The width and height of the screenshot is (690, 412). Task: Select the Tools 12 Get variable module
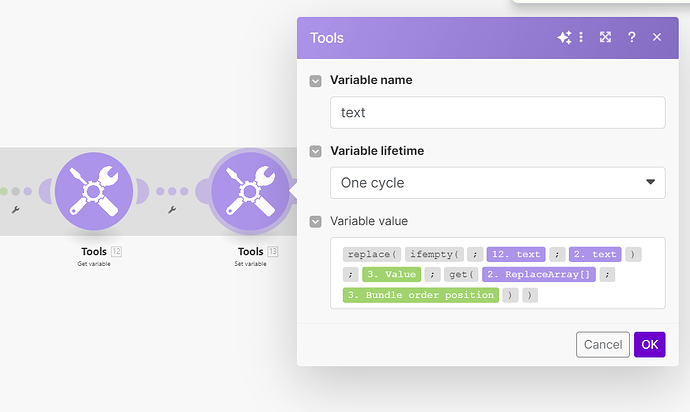(x=93, y=190)
